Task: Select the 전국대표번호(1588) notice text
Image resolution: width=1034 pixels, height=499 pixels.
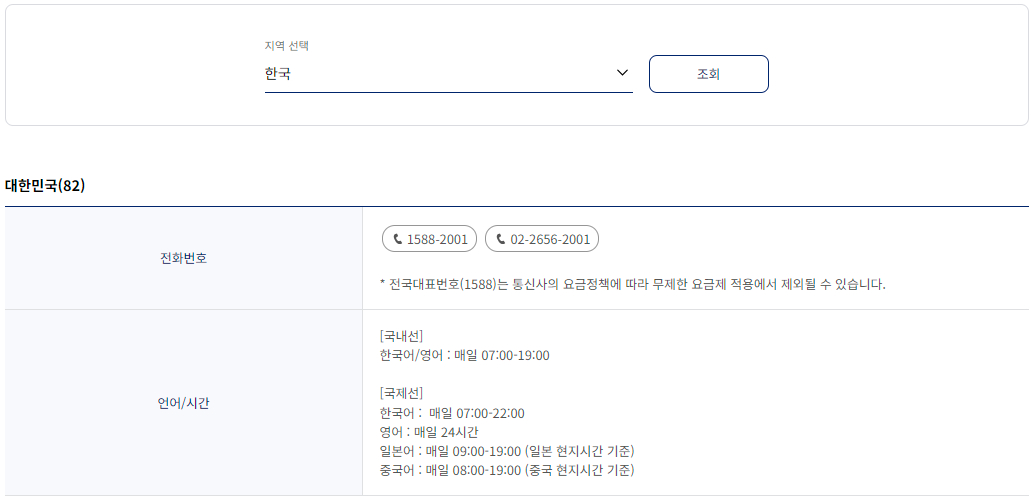Action: click(x=633, y=285)
